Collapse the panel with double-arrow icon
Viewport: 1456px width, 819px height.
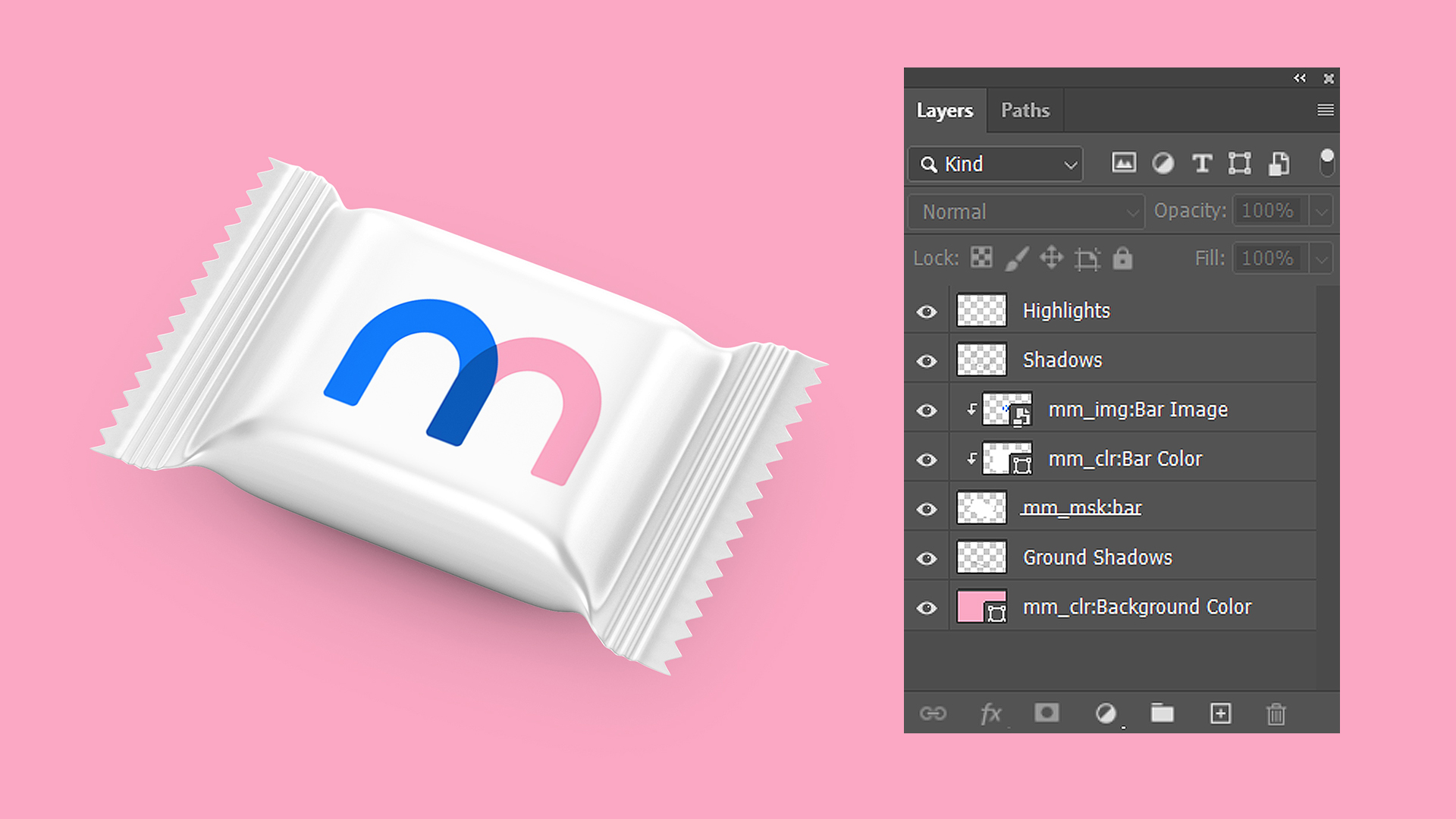1300,78
